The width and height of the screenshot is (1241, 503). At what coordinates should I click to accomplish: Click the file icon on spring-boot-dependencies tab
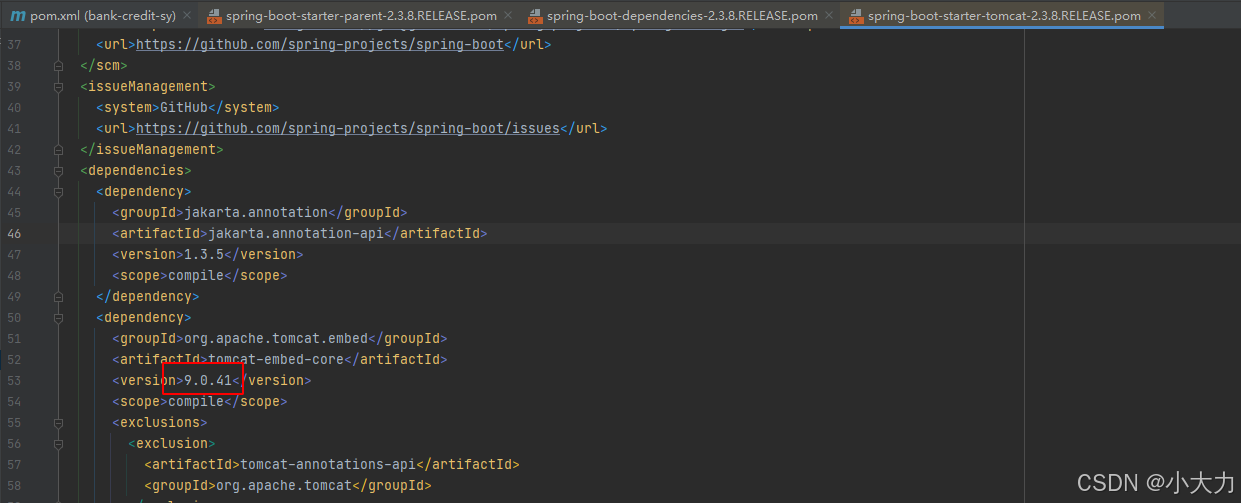pyautogui.click(x=534, y=16)
